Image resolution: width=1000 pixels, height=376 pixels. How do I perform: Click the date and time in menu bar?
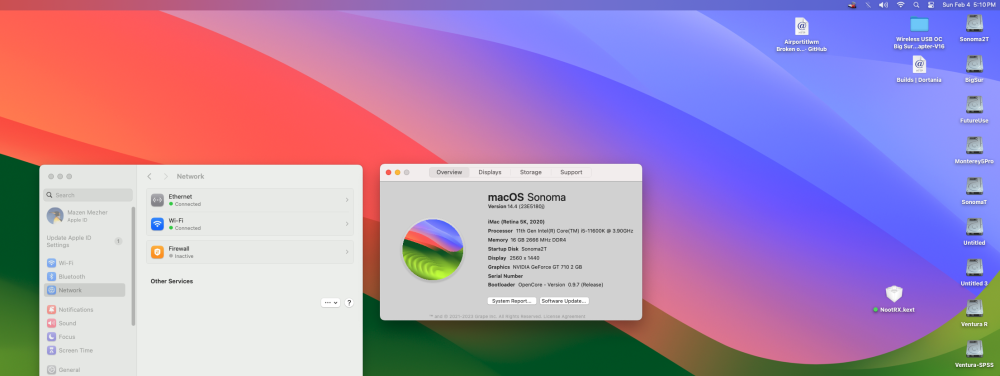pos(969,4)
